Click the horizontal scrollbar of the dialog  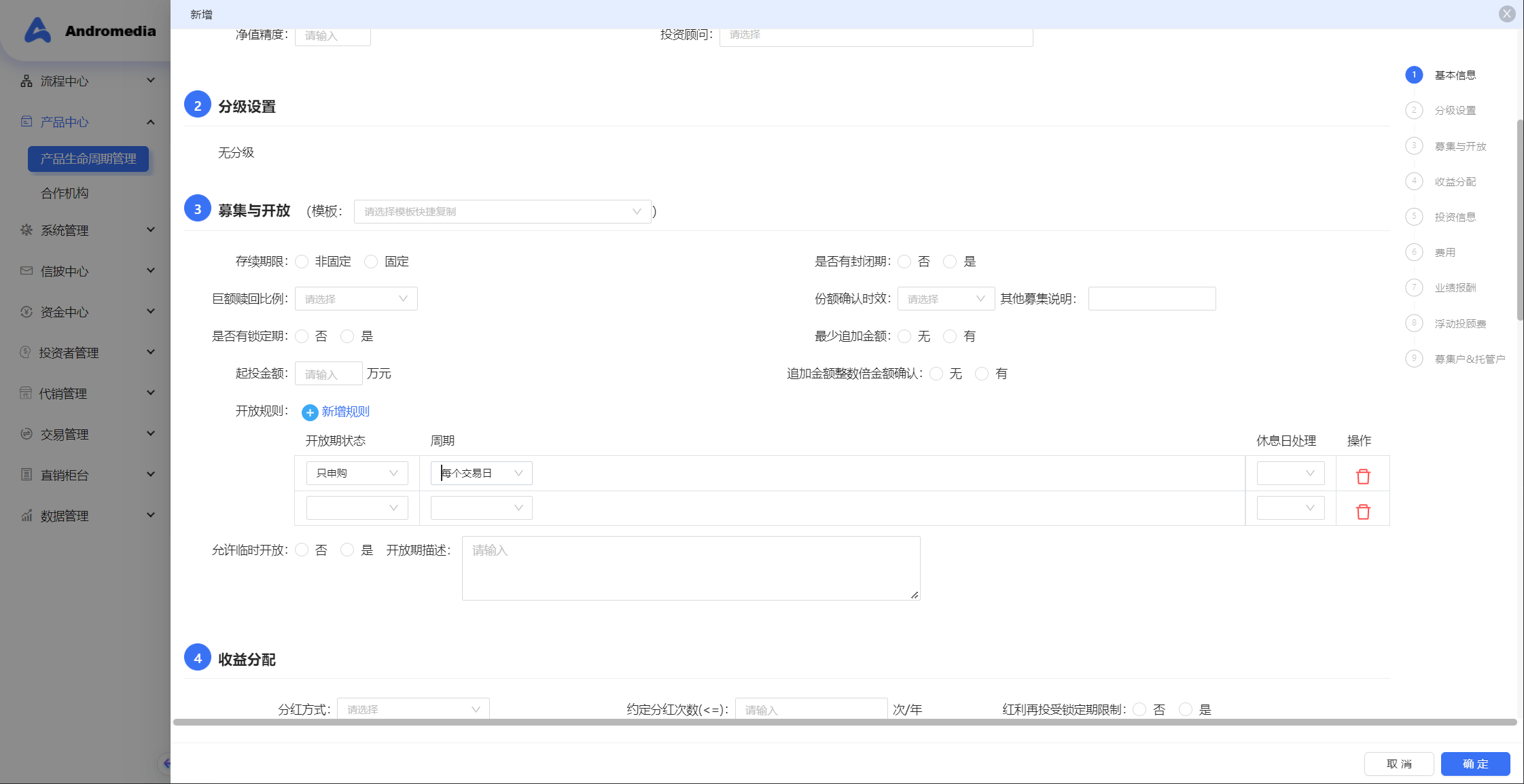(845, 722)
